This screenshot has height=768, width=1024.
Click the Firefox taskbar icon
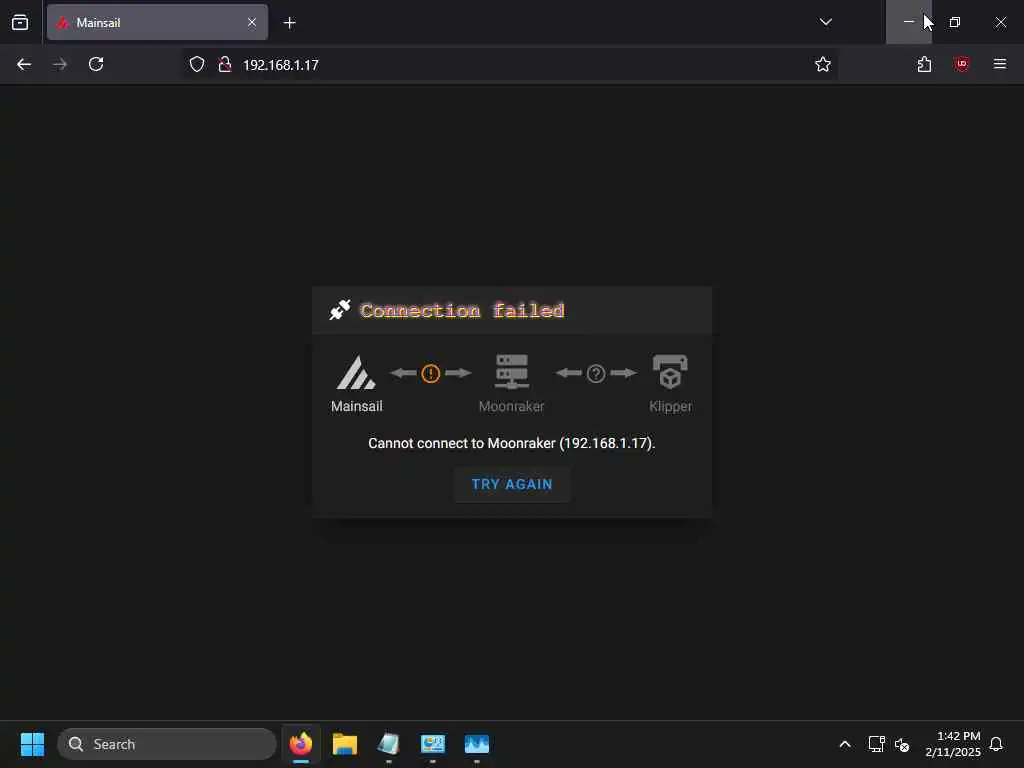(x=300, y=744)
